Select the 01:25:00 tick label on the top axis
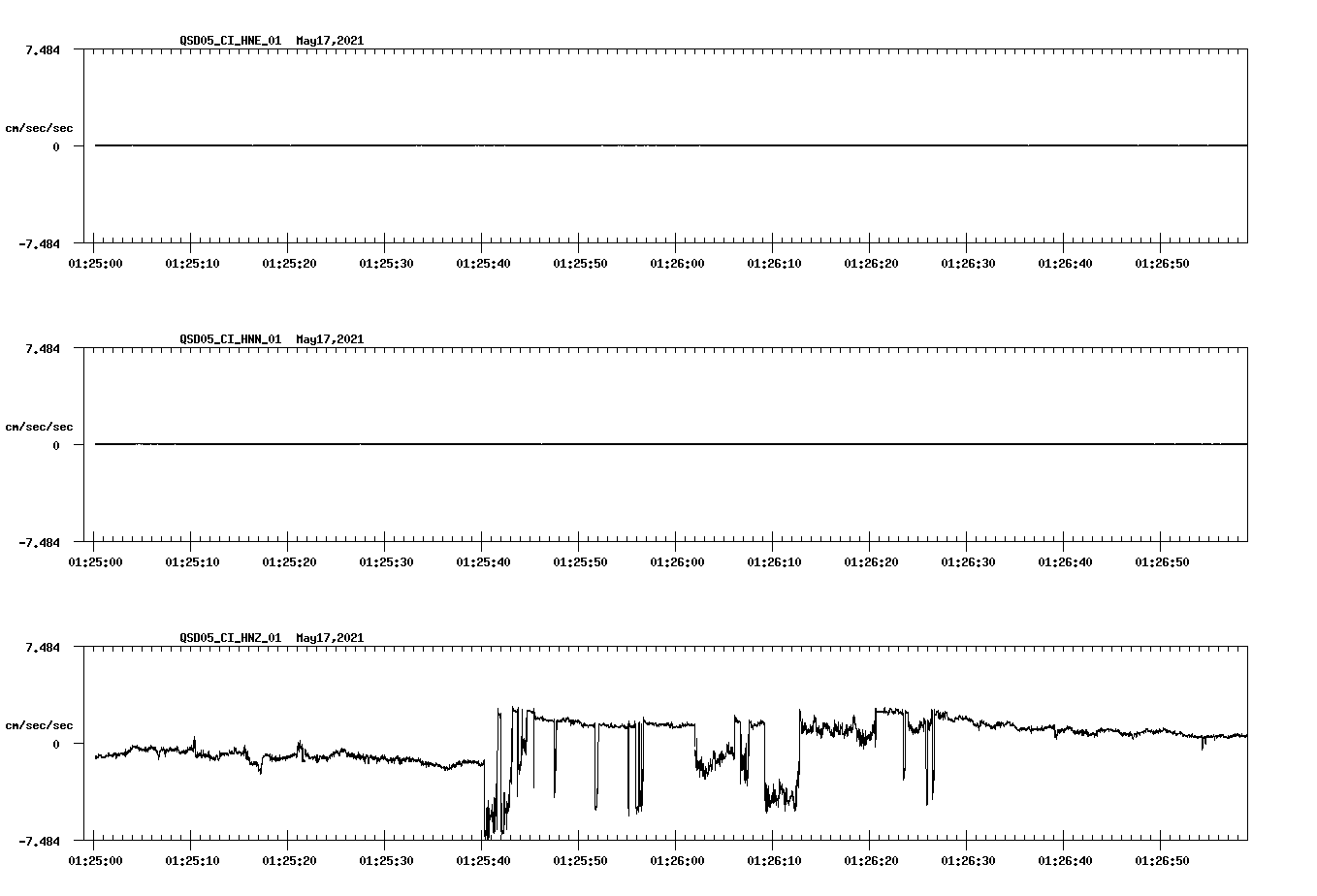 97,262
